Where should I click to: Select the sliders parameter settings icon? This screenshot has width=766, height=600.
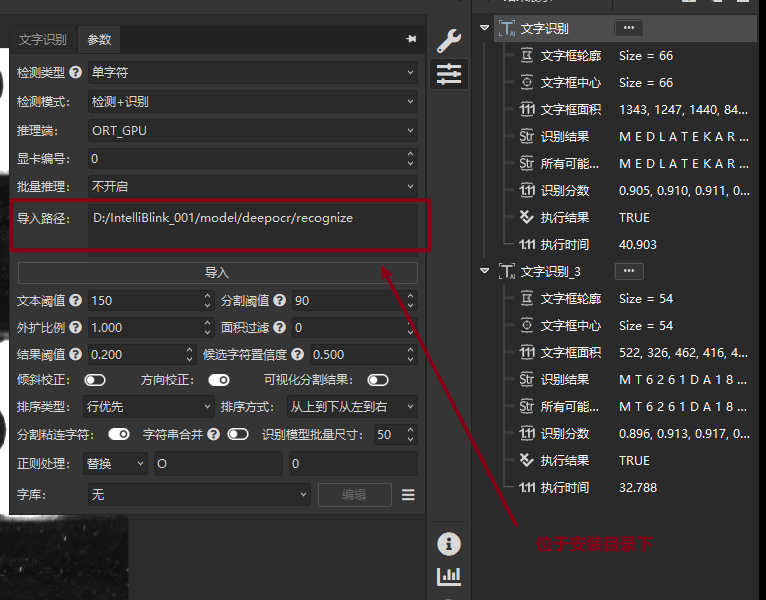pos(449,73)
